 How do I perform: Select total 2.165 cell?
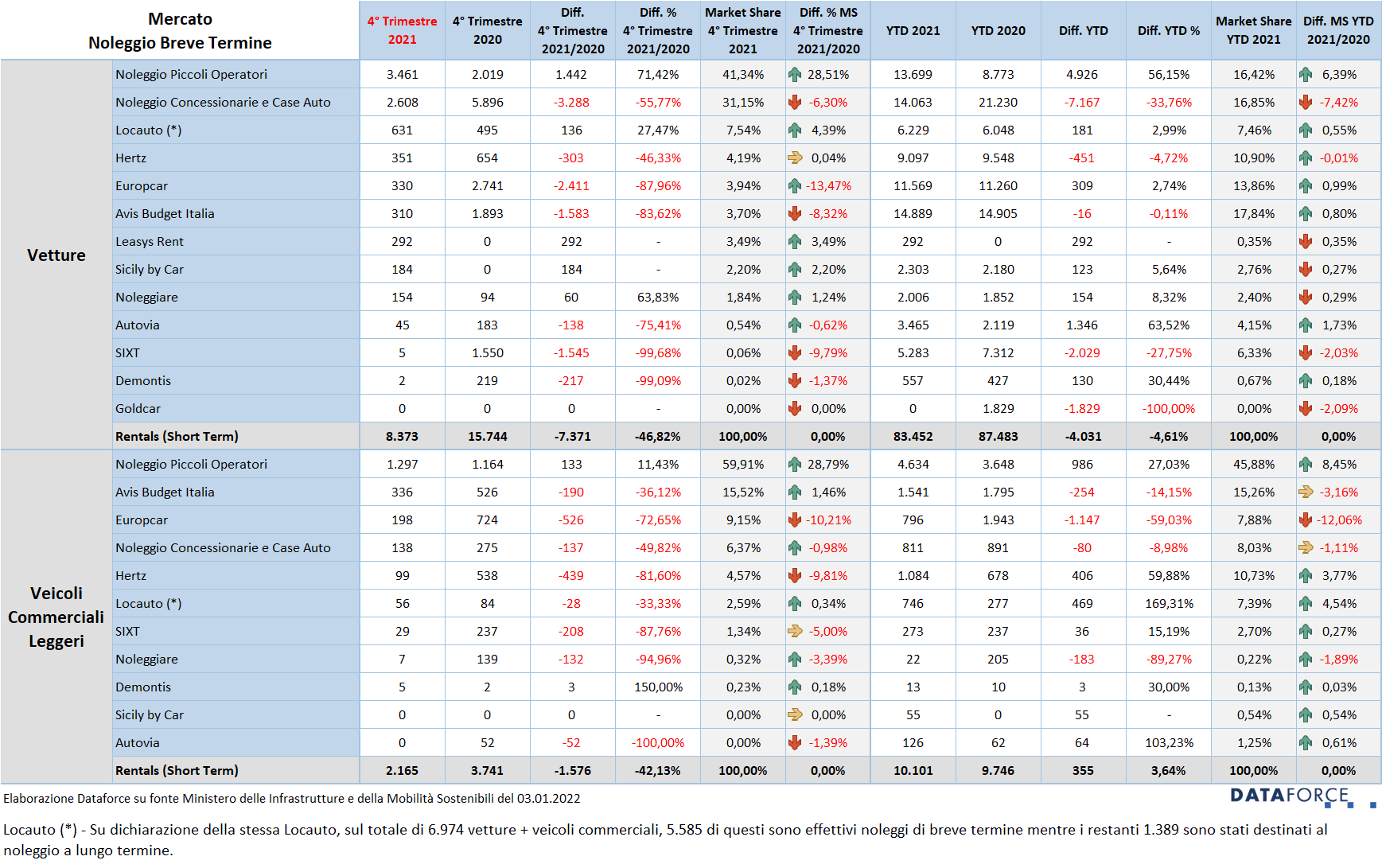pos(402,771)
